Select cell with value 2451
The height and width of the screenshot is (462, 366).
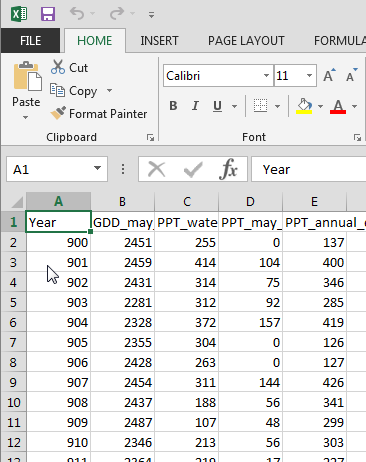123,242
